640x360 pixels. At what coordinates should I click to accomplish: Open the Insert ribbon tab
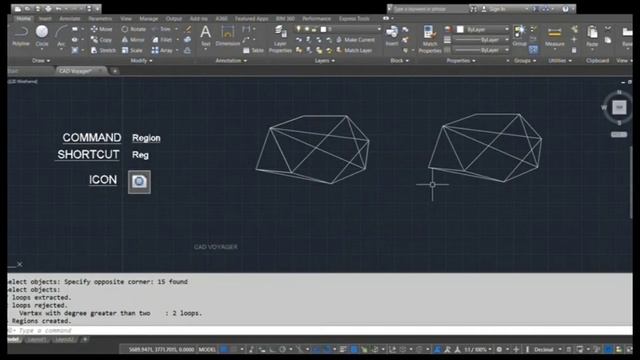45,19
